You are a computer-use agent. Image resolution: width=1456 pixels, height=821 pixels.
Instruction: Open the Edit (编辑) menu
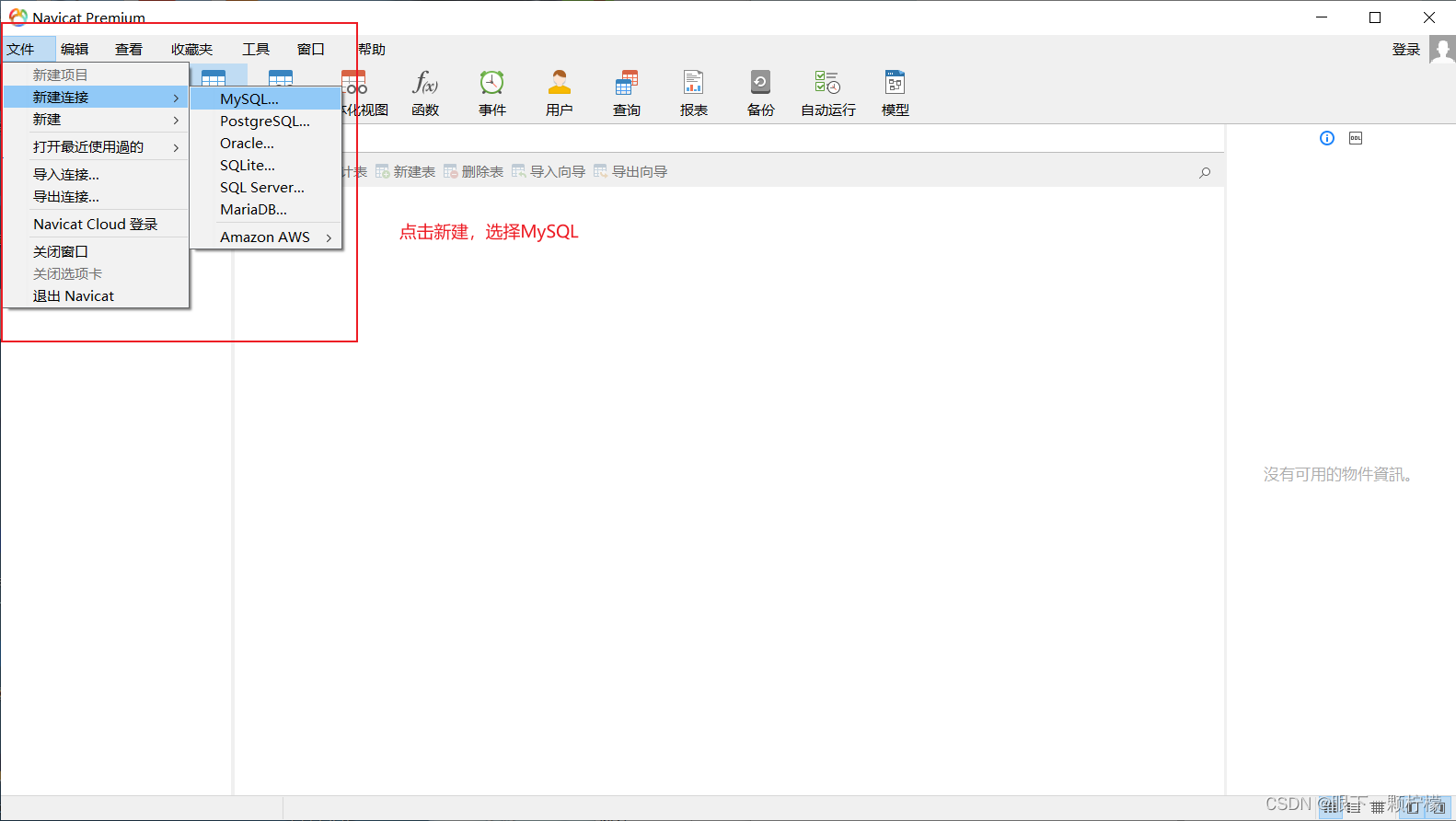click(x=75, y=50)
